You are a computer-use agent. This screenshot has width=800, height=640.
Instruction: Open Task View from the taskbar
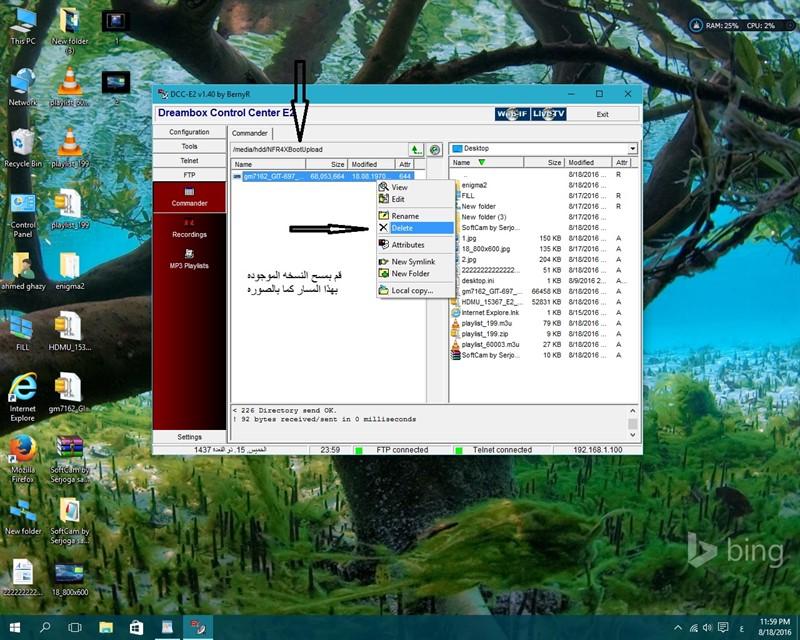point(75,627)
